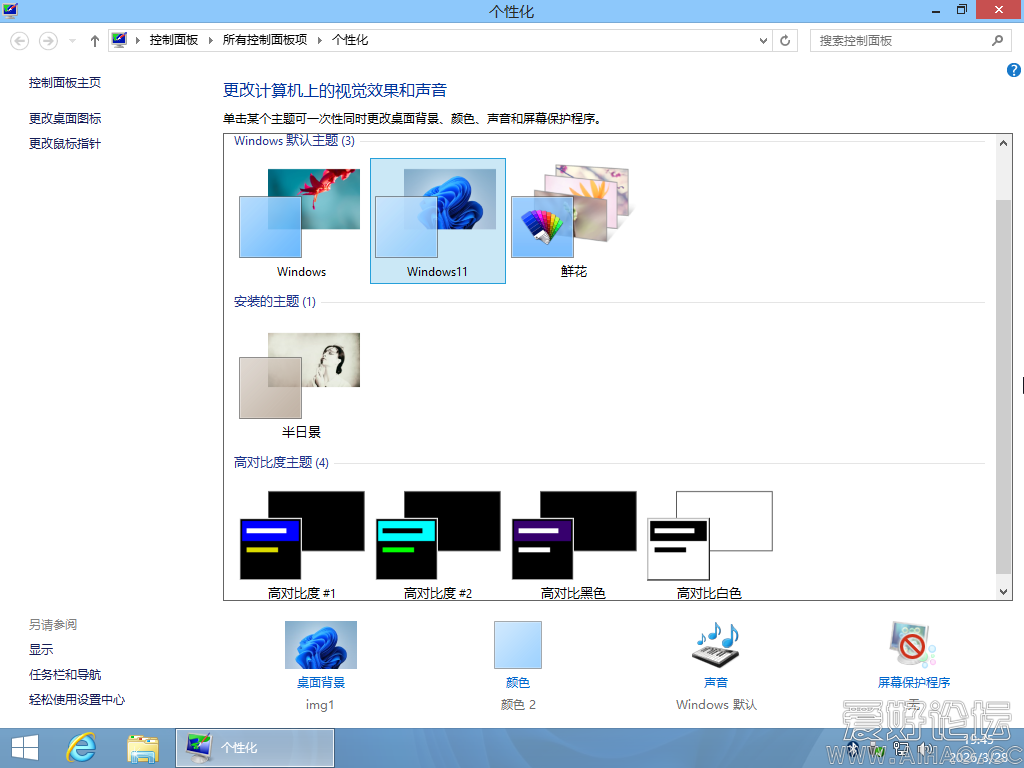
Task: Launch Internet Explorer from the taskbar
Action: [82, 748]
